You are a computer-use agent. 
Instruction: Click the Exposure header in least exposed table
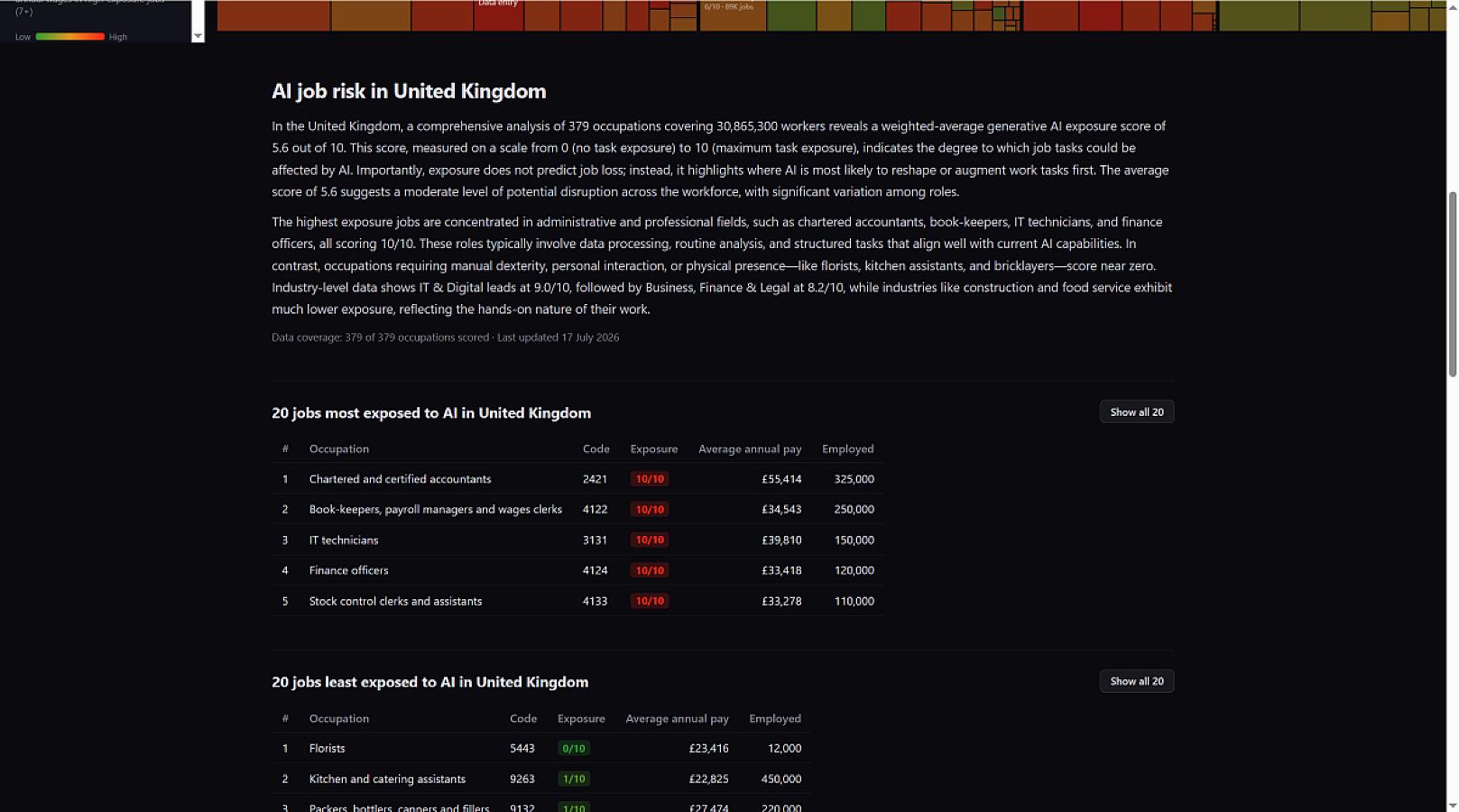(581, 718)
